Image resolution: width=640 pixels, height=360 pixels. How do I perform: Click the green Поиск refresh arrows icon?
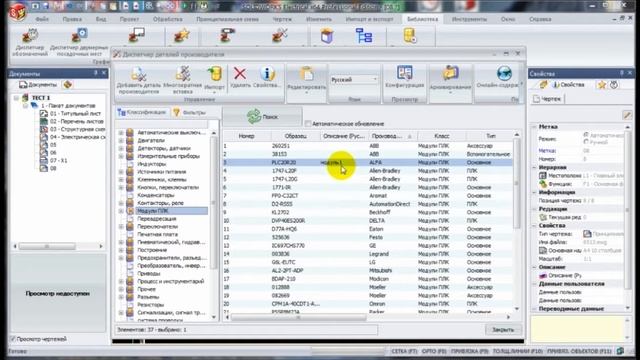pos(253,116)
